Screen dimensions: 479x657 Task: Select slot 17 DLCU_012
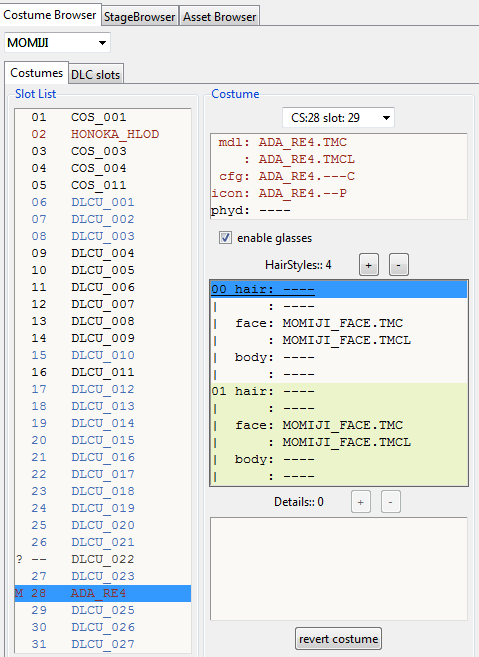point(103,389)
